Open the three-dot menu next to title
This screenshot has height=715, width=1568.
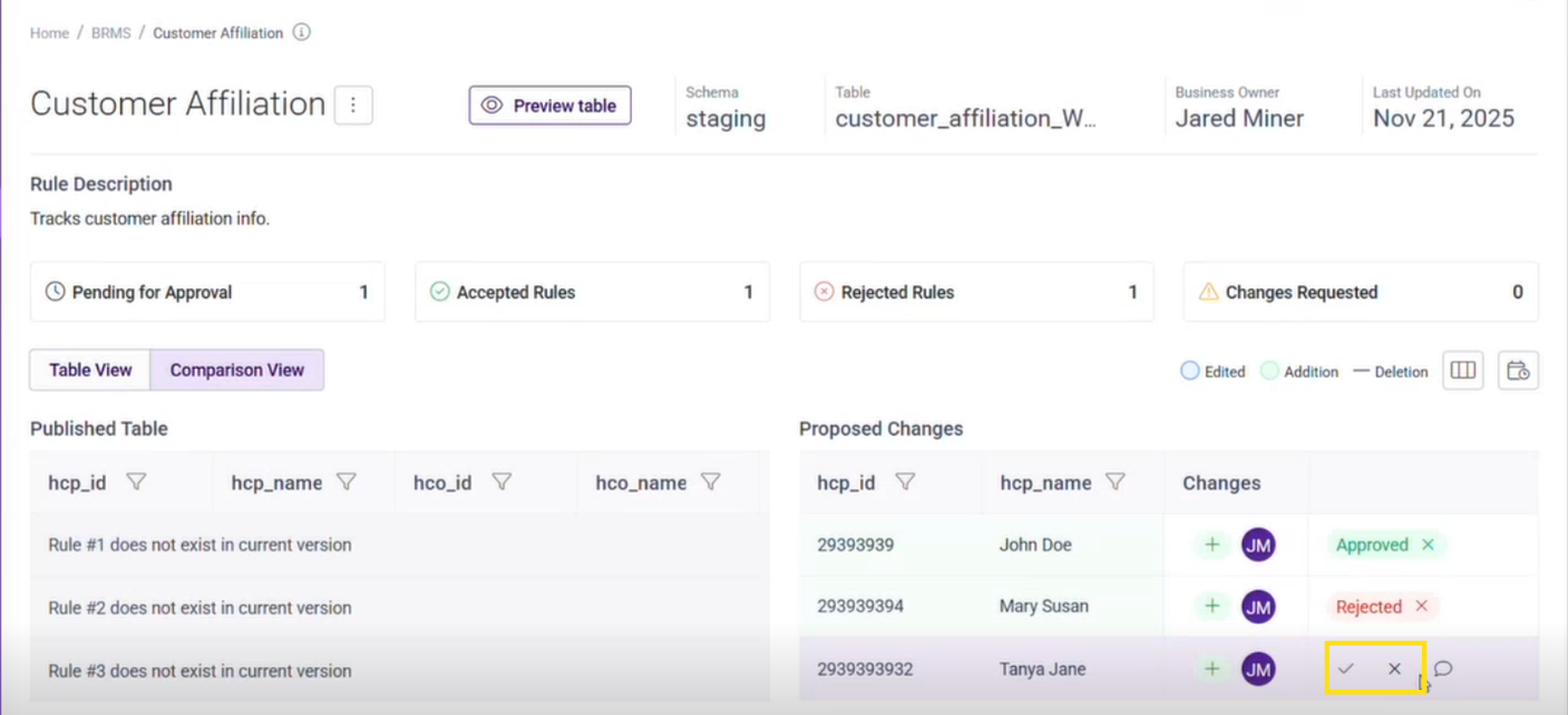[x=354, y=105]
